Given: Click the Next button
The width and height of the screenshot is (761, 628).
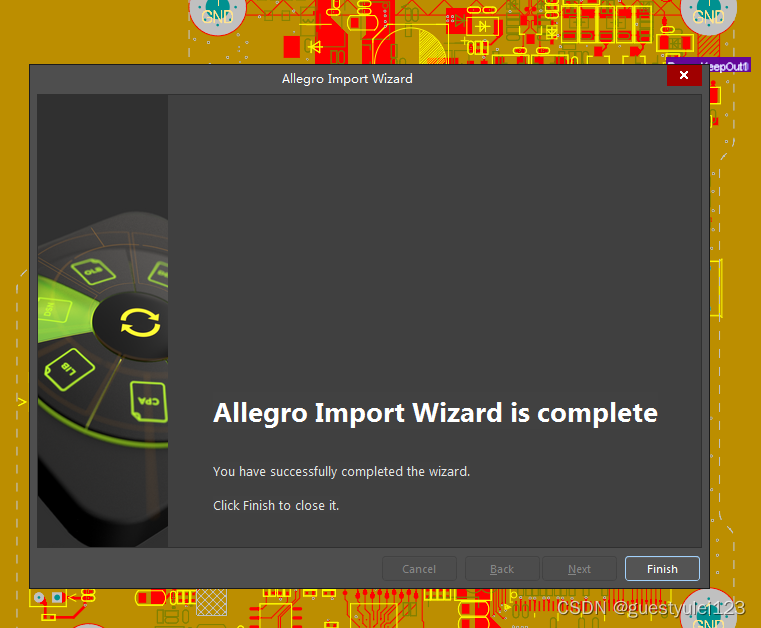Looking at the screenshot, I should coord(579,568).
